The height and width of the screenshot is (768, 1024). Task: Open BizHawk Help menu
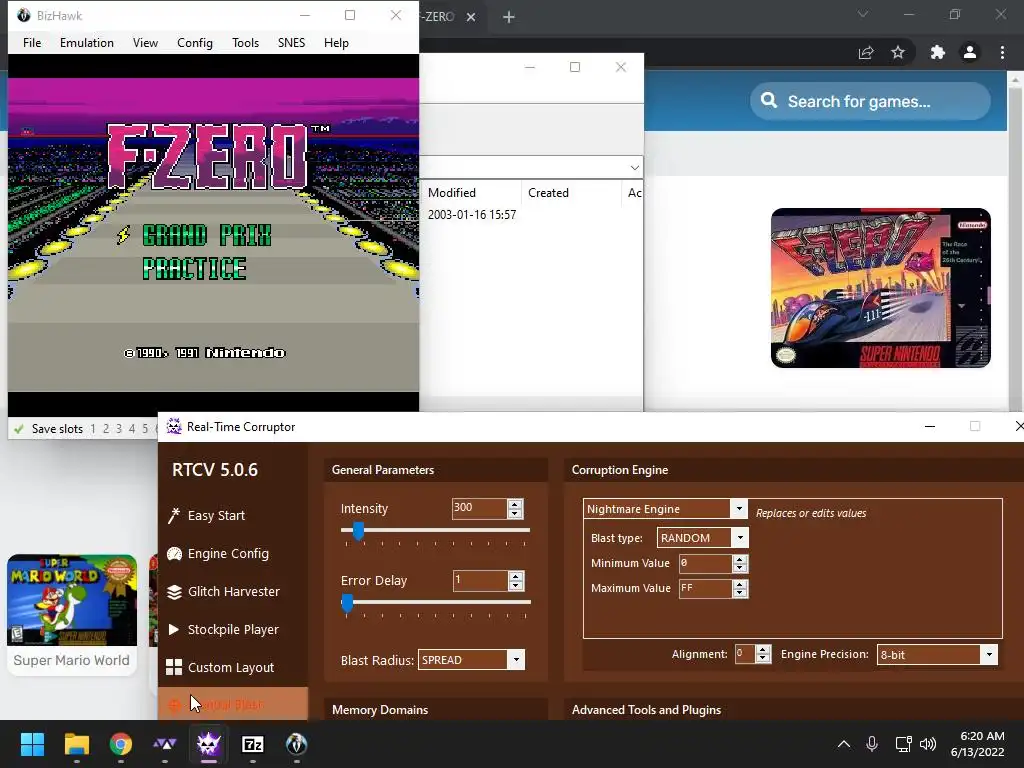(x=336, y=42)
